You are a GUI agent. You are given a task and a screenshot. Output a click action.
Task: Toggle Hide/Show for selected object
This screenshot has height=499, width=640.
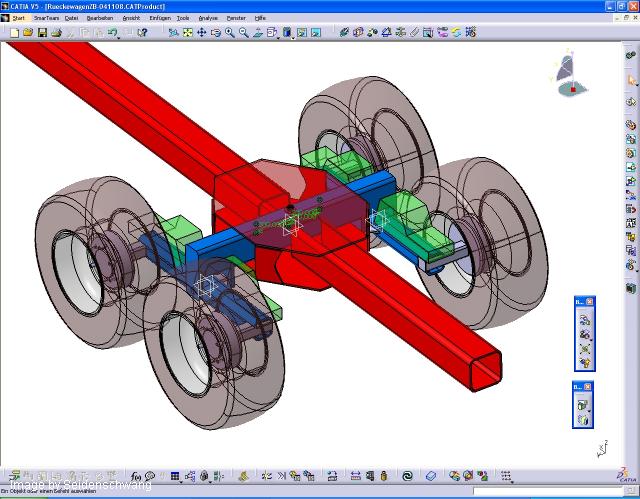pos(301,33)
